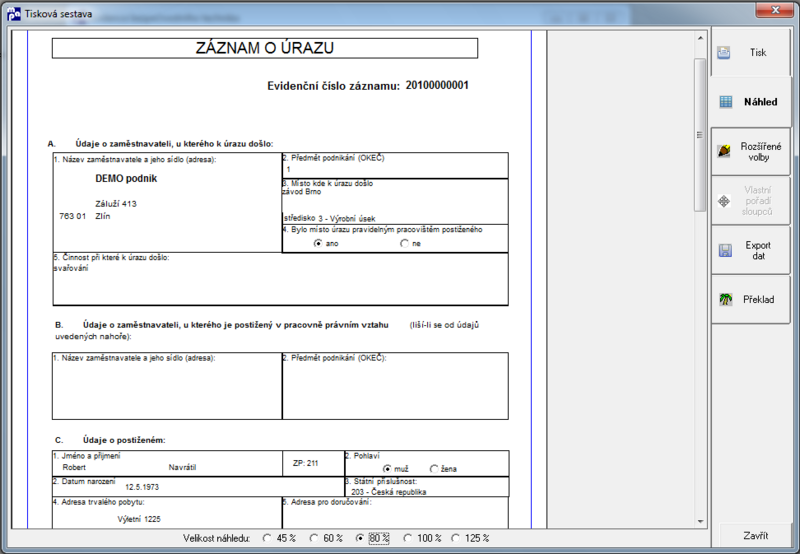Switch to the Náhled preview tab
Viewport: 800px width, 554px height.
(751, 102)
